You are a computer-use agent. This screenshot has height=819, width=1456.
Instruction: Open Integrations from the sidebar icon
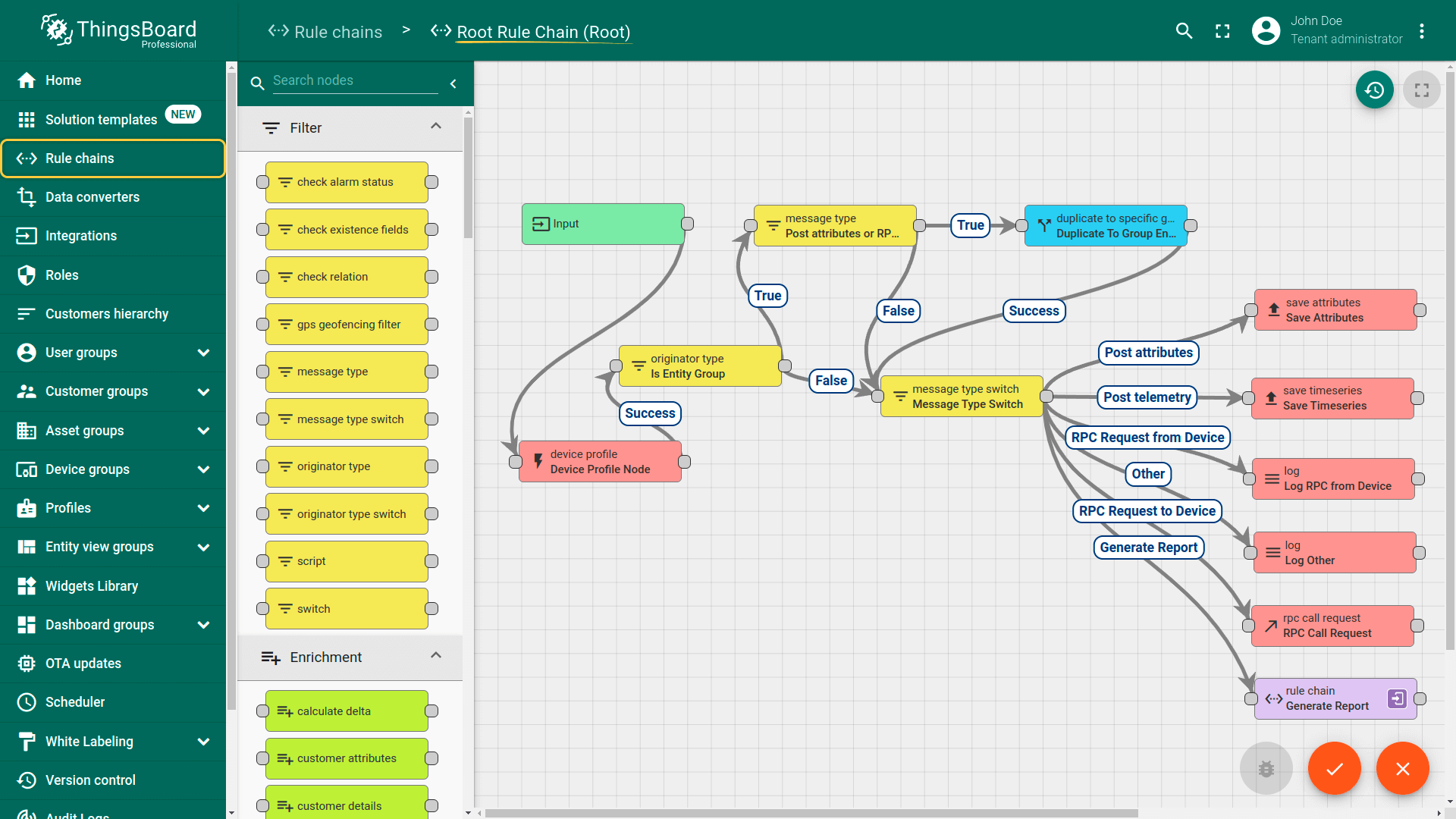27,236
